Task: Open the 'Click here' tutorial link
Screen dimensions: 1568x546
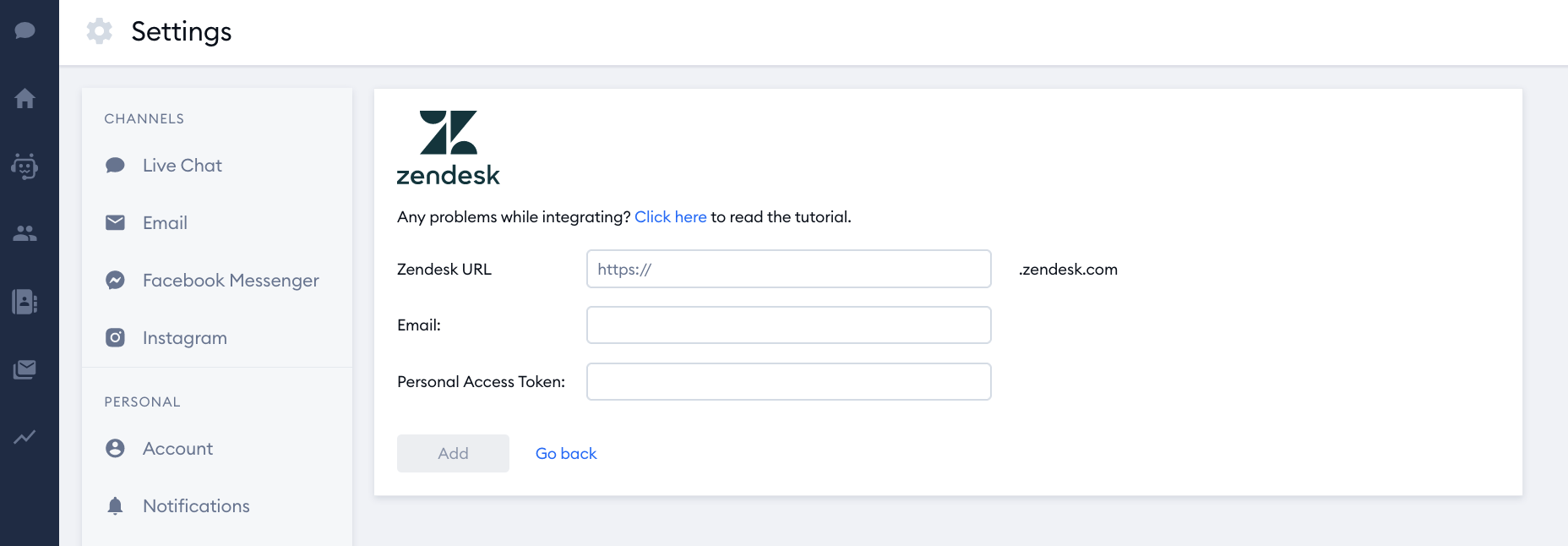Action: pyautogui.click(x=671, y=217)
